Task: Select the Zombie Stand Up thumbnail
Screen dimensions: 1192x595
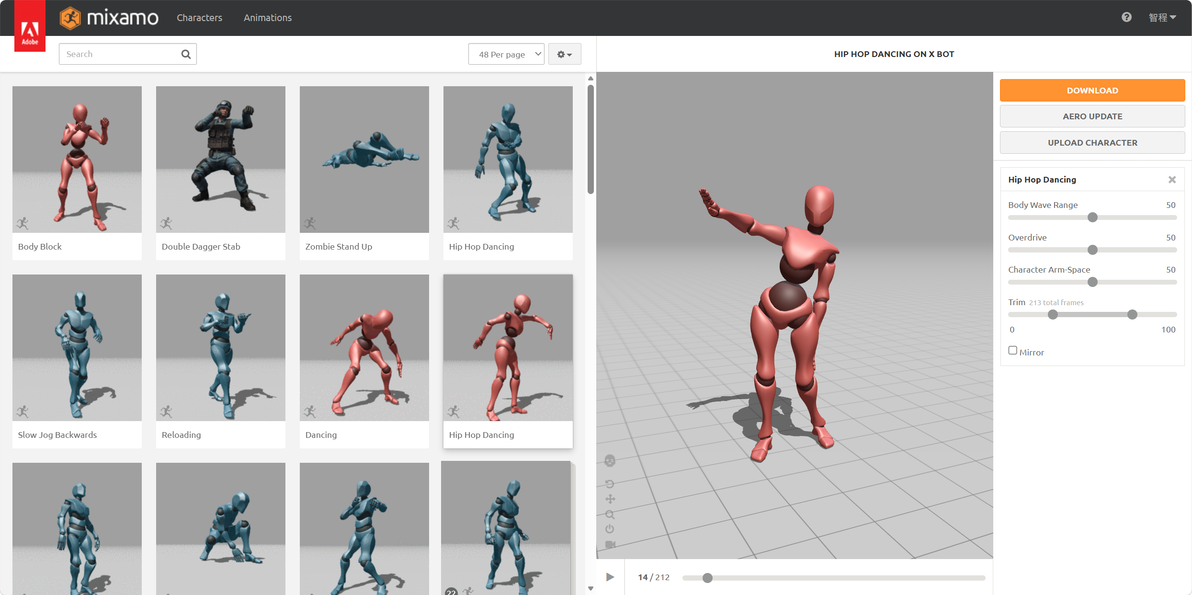Action: point(364,159)
